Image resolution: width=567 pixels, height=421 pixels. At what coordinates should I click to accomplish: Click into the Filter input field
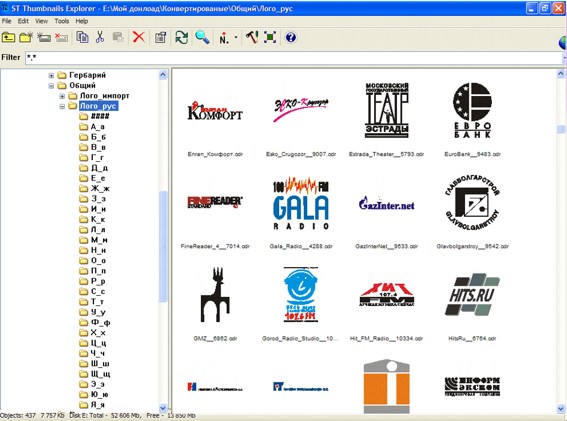[x=294, y=58]
